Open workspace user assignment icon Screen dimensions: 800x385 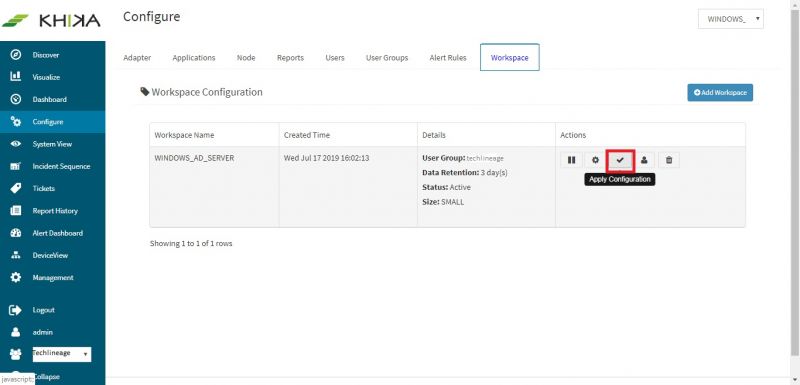(x=644, y=160)
